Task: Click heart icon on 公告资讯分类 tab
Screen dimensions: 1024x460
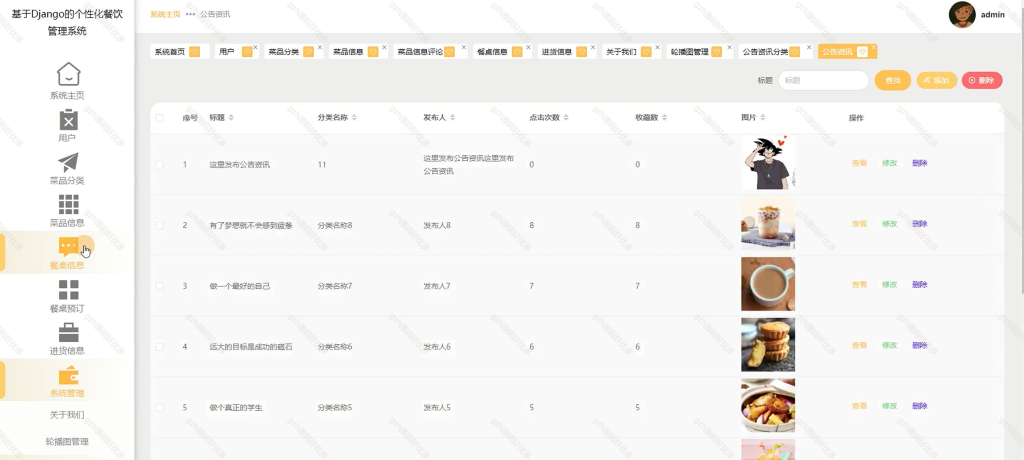Action: pyautogui.click(x=794, y=52)
